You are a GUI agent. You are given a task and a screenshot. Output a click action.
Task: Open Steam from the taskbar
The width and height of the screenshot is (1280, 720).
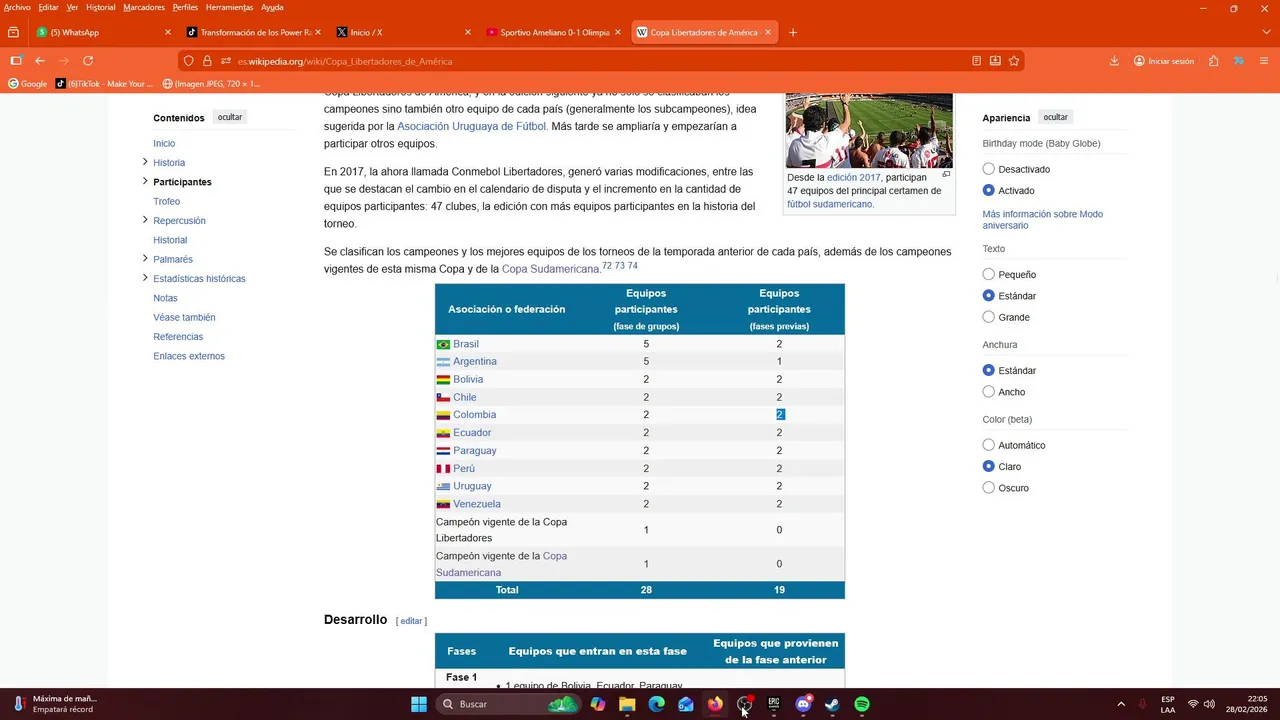click(832, 704)
